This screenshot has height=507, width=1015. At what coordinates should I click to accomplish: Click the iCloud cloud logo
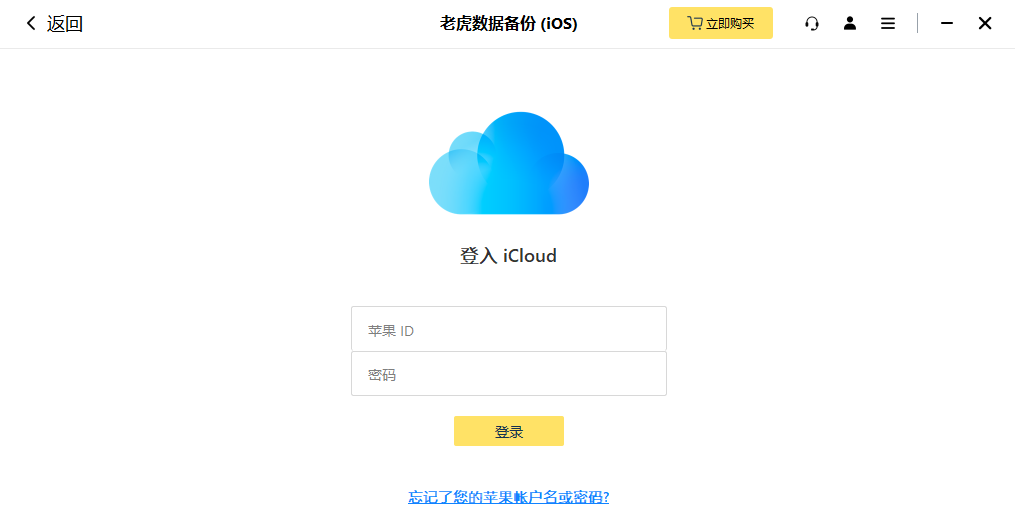coord(509,163)
